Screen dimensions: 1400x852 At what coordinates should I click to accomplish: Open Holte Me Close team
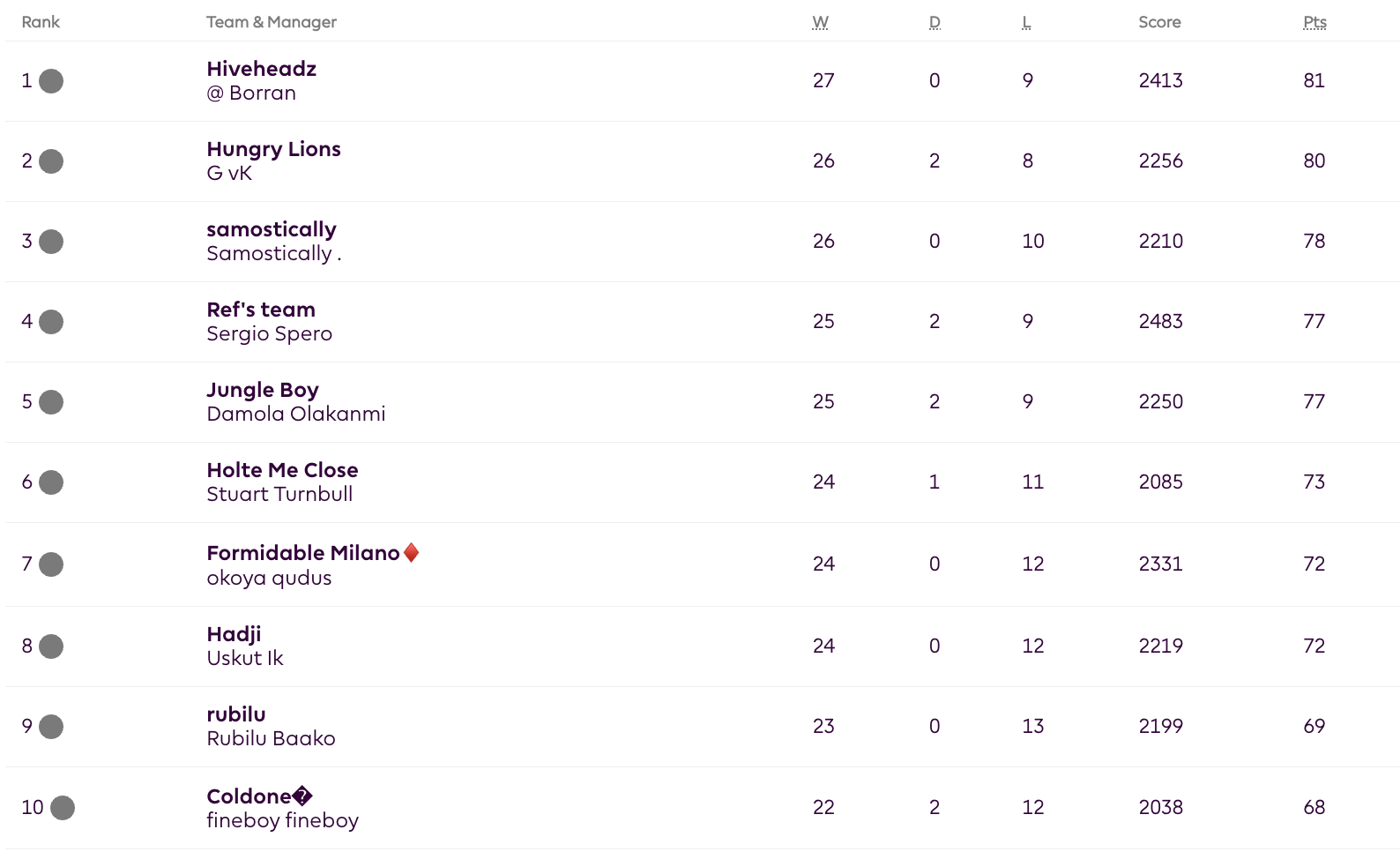[282, 470]
